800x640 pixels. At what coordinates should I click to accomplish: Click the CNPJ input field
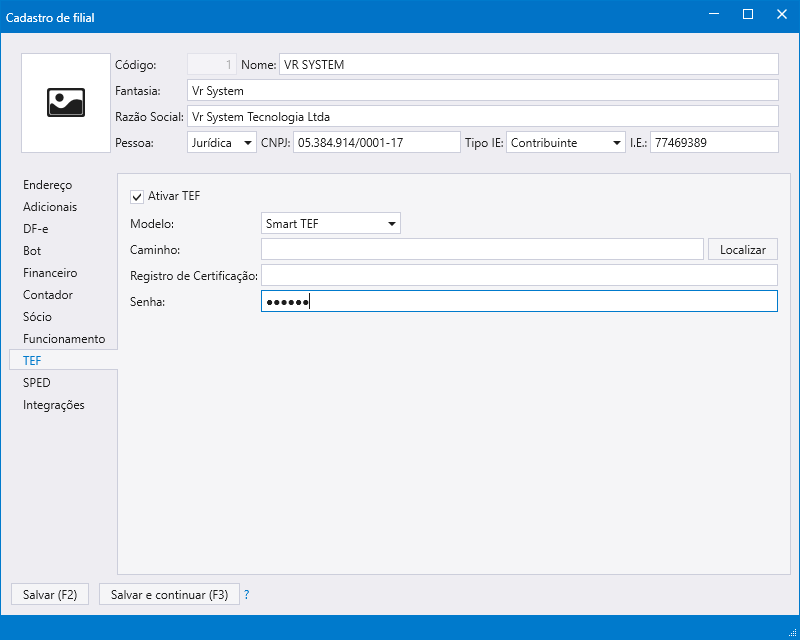(x=377, y=142)
